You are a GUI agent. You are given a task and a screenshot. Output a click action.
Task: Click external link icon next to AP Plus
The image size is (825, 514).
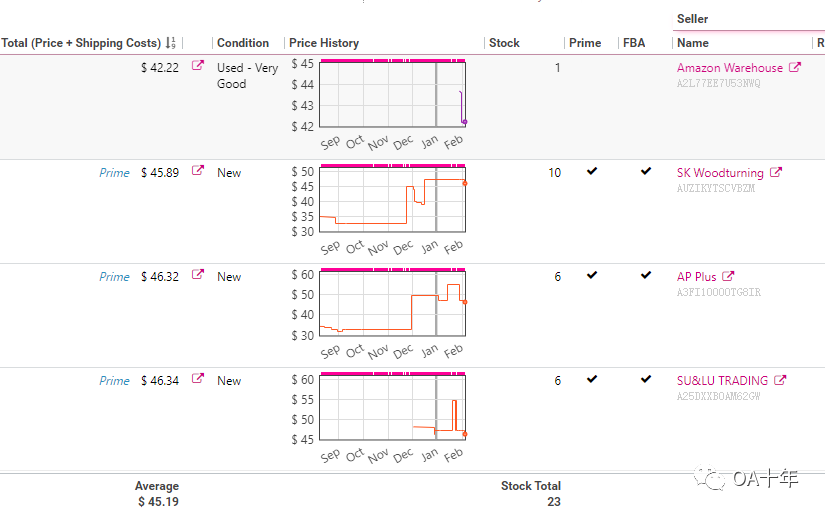coord(729,276)
